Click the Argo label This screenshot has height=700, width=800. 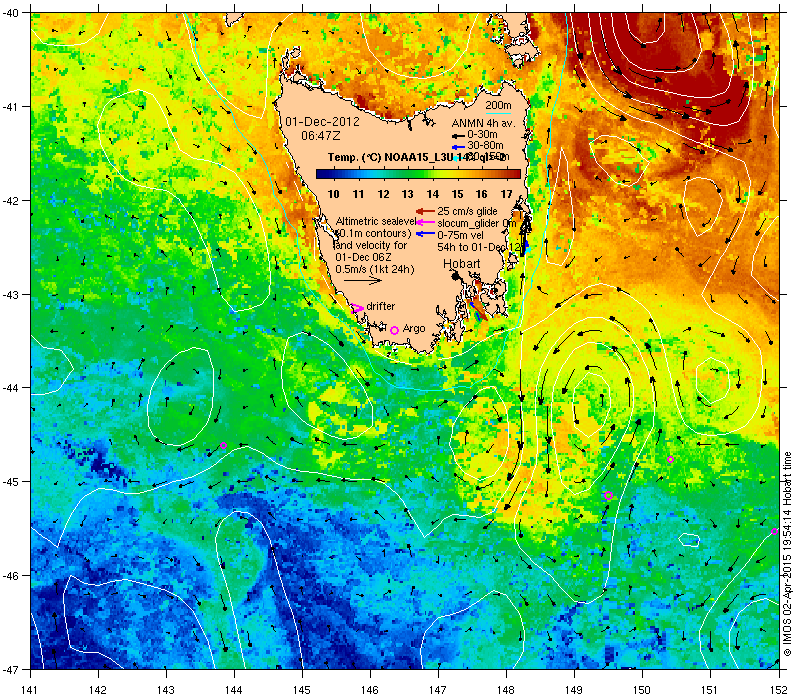pyautogui.click(x=414, y=329)
